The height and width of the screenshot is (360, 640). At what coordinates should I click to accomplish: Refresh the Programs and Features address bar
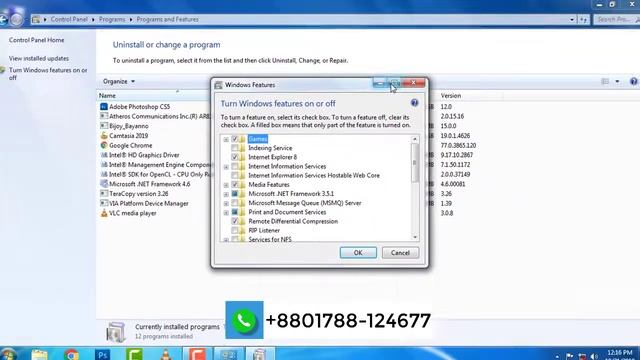point(584,19)
